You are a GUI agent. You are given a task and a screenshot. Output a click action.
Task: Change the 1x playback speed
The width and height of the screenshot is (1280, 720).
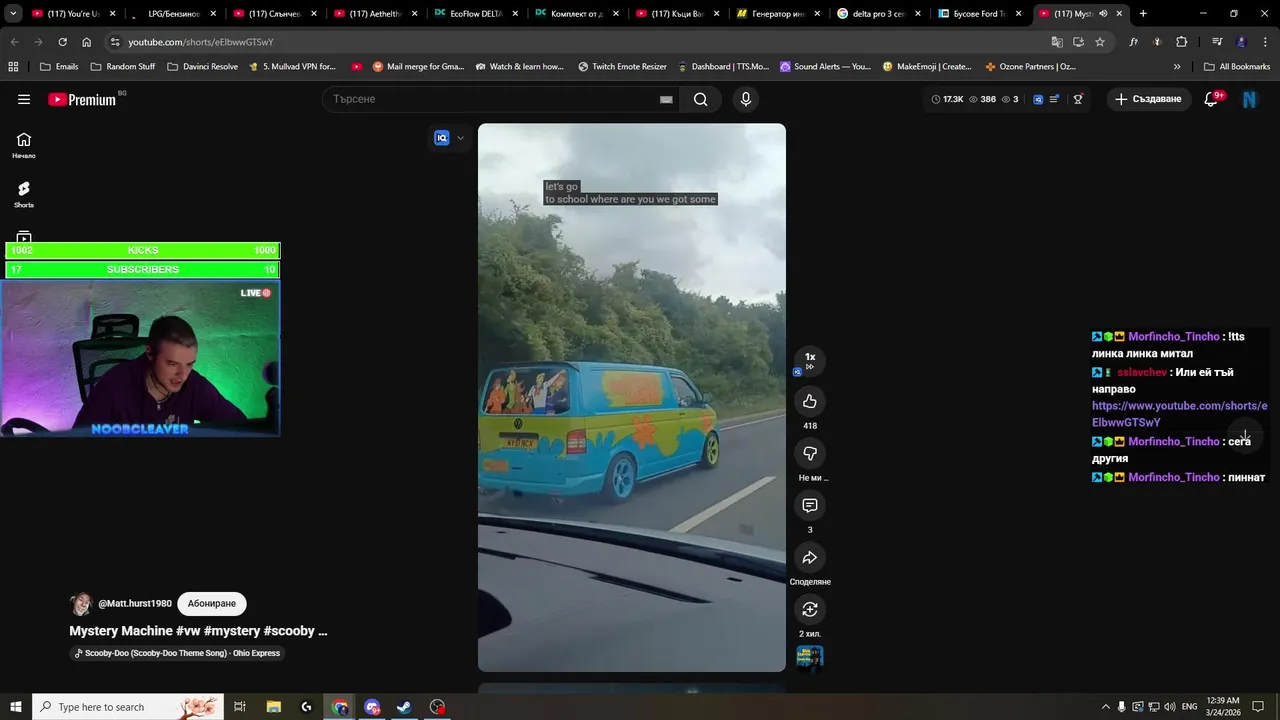tap(810, 360)
